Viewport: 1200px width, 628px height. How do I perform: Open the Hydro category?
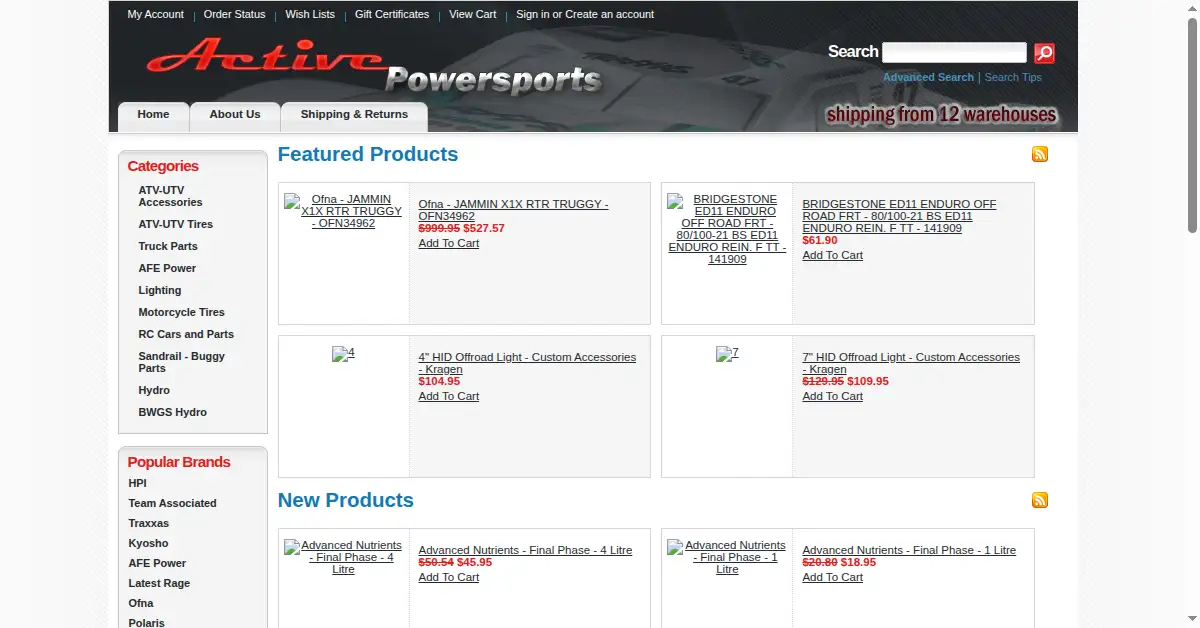point(154,390)
